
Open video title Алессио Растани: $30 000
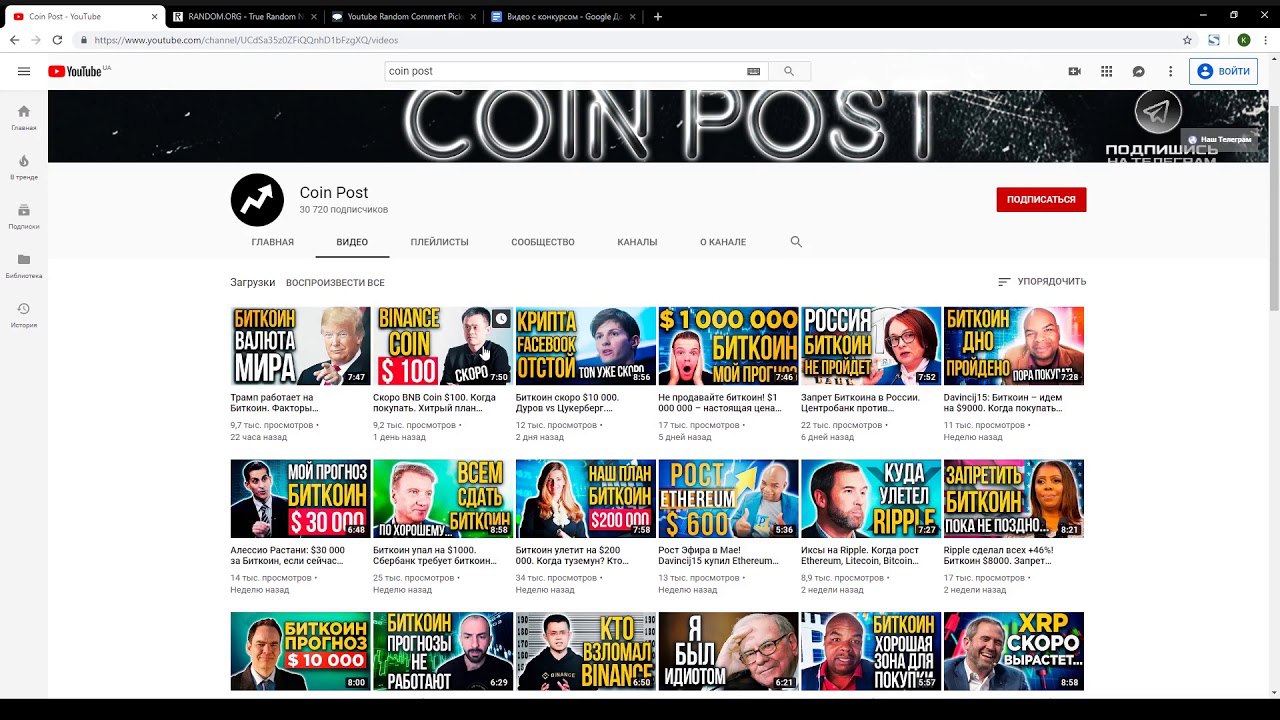tap(288, 555)
